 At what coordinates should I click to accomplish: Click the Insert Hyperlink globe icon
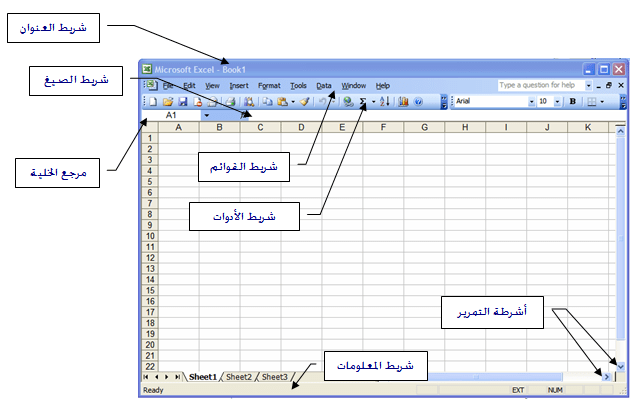(x=348, y=102)
